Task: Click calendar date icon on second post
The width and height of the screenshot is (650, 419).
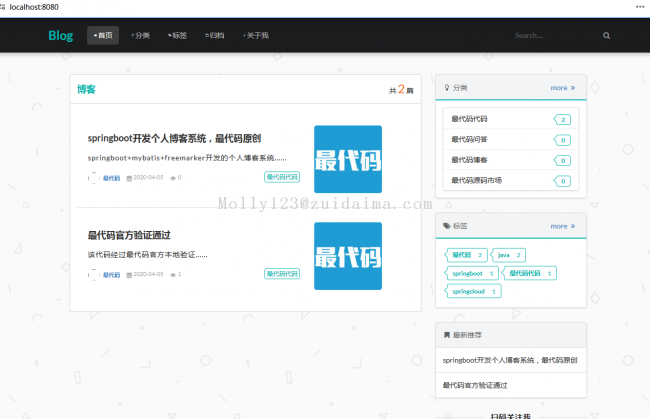Action: 129,274
